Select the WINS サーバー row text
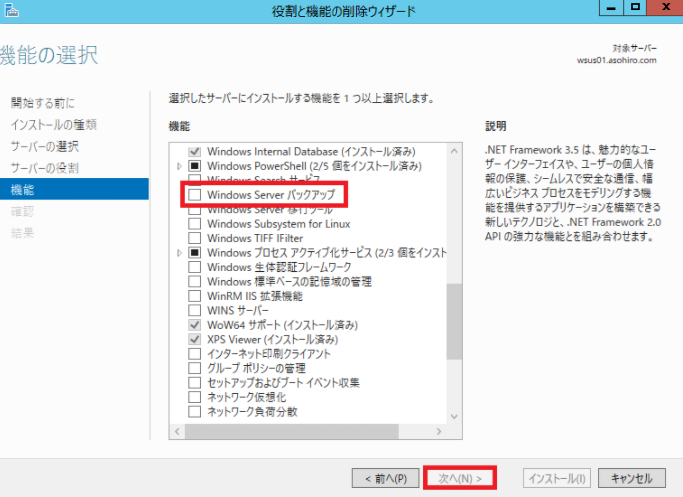The width and height of the screenshot is (683, 497). tap(238, 311)
